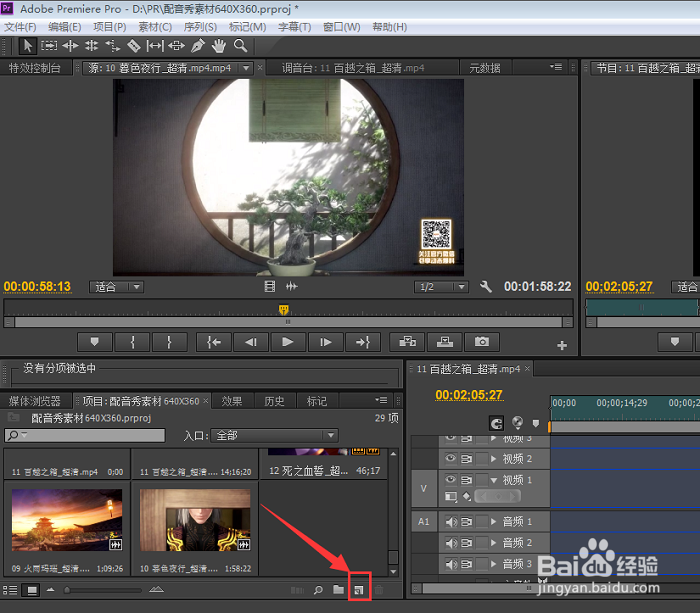The width and height of the screenshot is (700, 613).
Task: Switch project panel to list view
Action: point(10,590)
